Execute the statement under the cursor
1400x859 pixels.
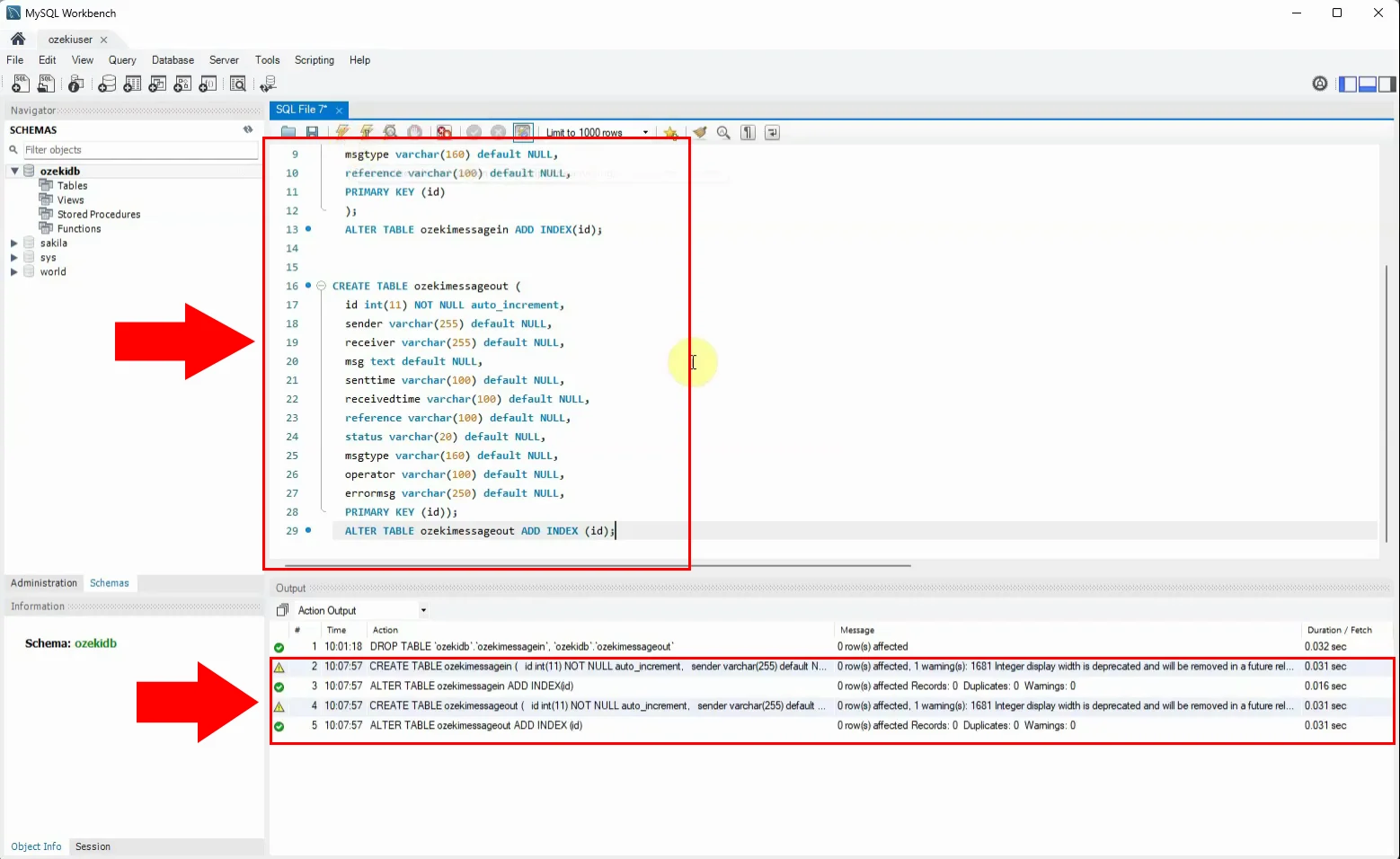[367, 132]
